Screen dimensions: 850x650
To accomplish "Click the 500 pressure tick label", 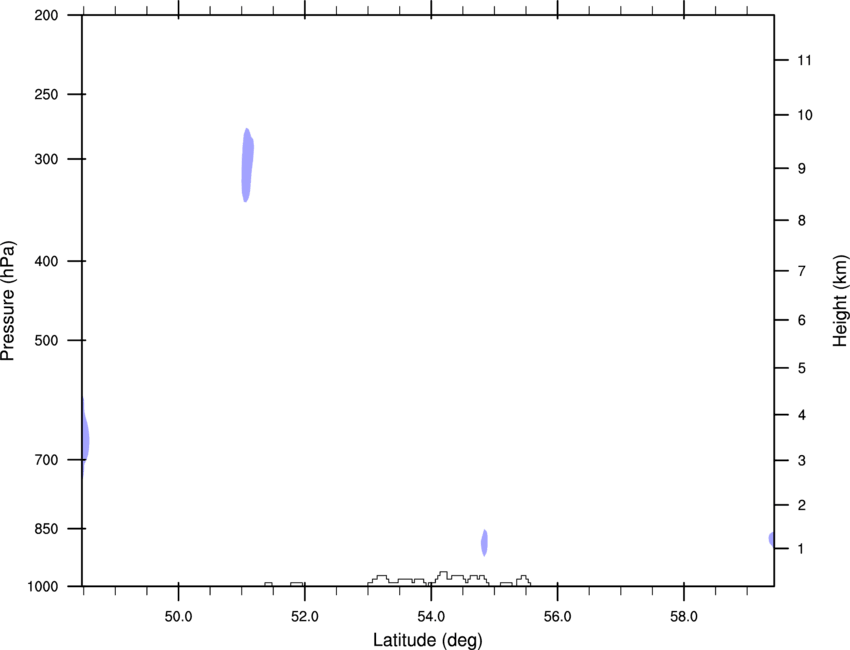I will tap(46, 340).
